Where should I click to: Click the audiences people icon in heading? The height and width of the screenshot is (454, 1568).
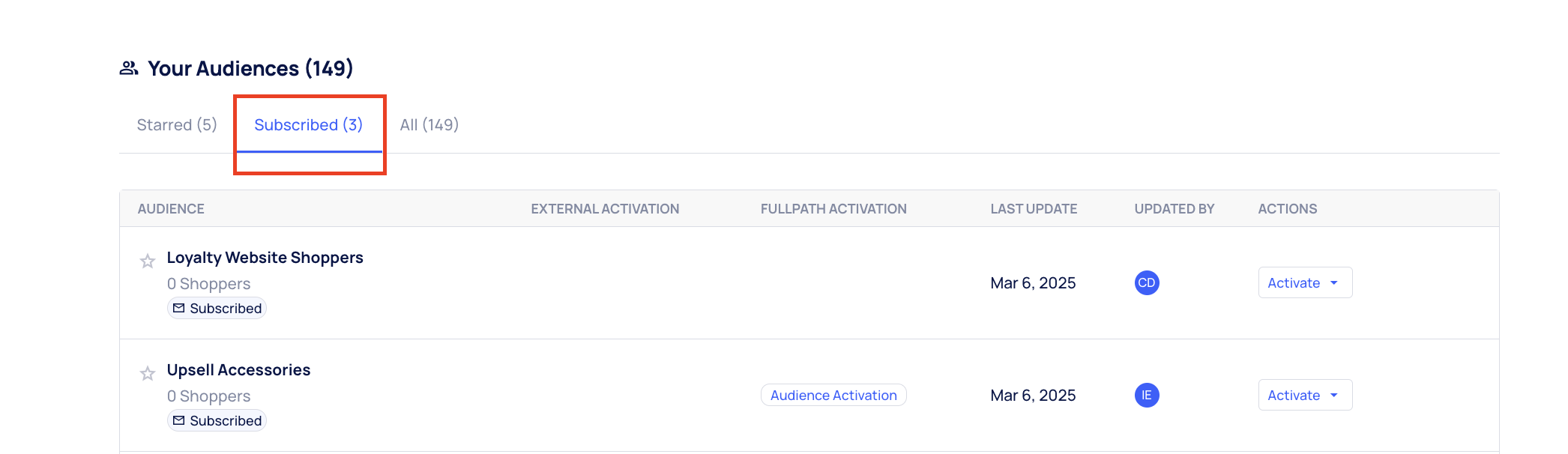point(129,68)
